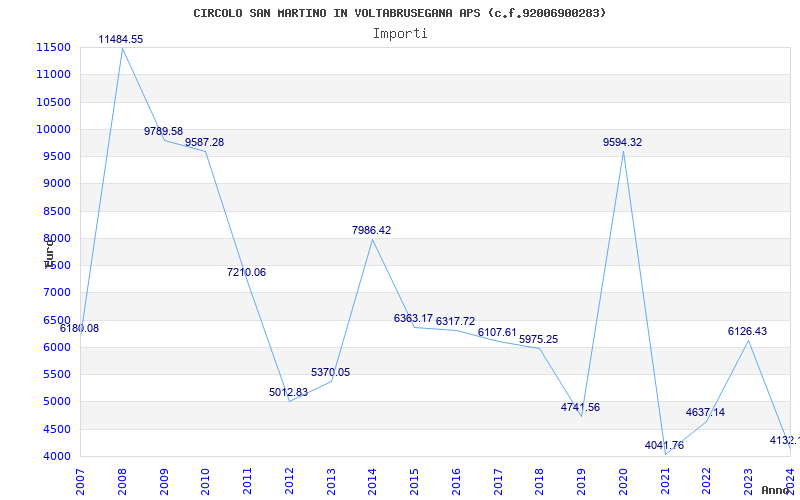Image resolution: width=800 pixels, height=500 pixels.
Task: Select the 2017 year axis label
Action: tap(498, 482)
